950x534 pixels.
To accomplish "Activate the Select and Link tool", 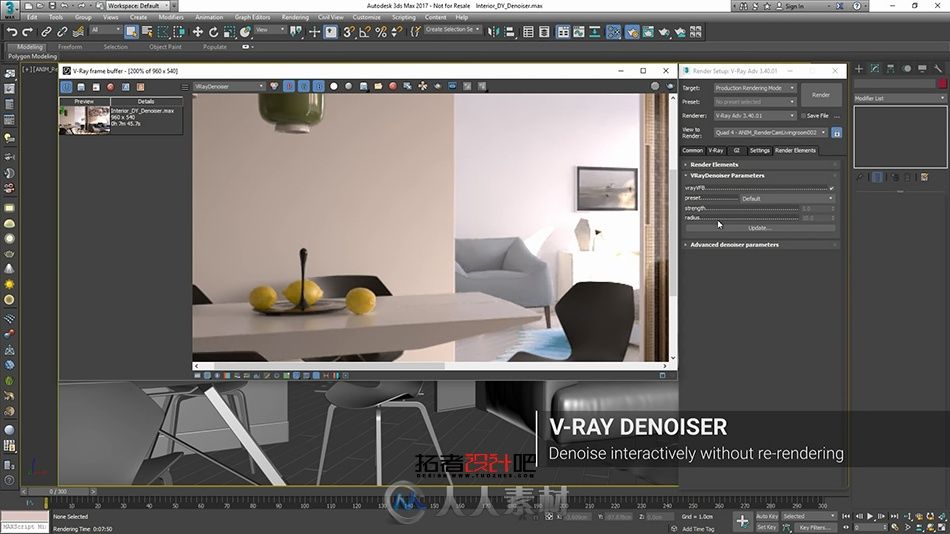I will pyautogui.click(x=46, y=32).
